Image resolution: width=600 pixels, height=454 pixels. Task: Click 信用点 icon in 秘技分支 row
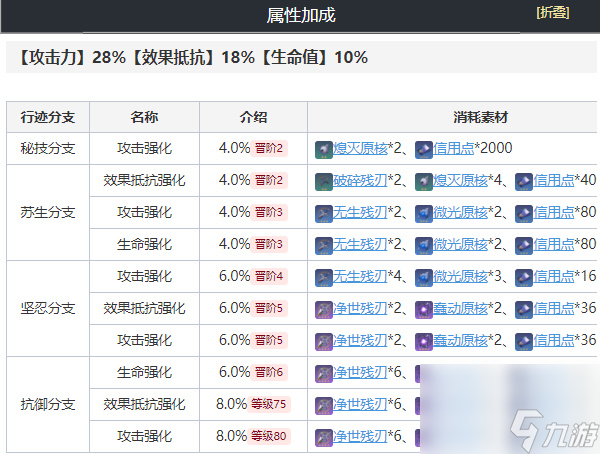424,150
